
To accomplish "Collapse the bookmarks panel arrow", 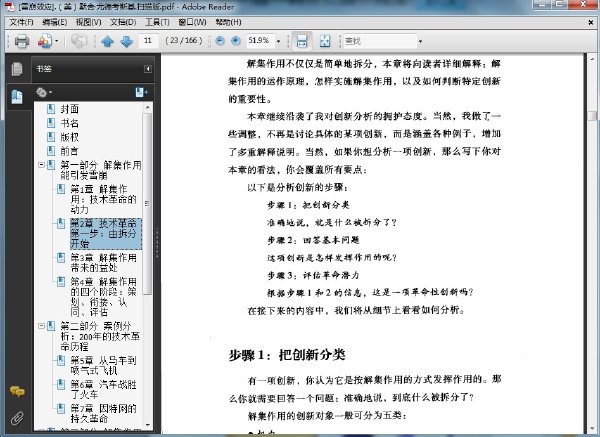I will pyautogui.click(x=148, y=69).
